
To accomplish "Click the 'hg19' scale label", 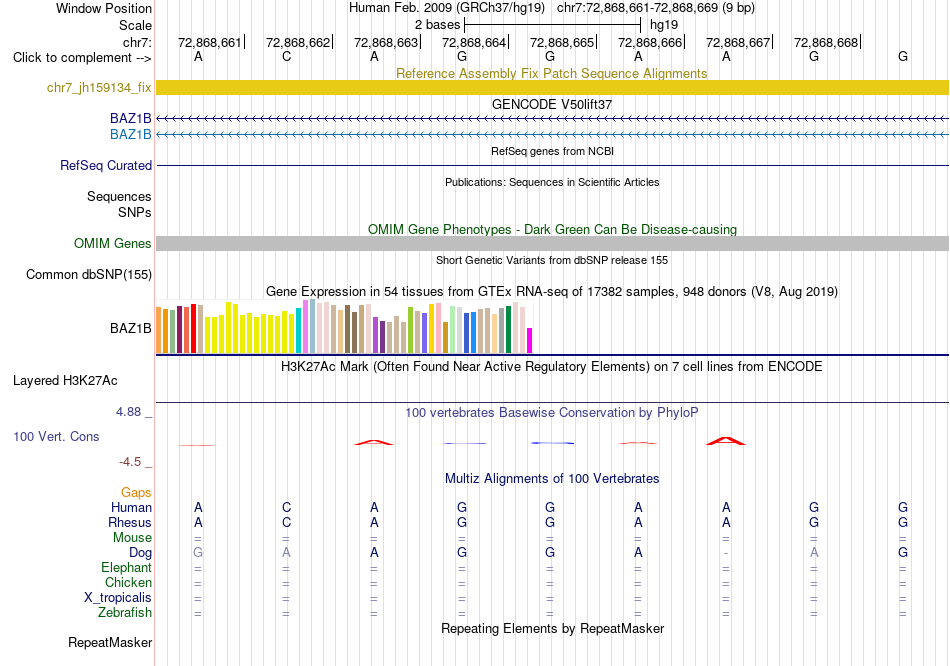I will [x=664, y=25].
